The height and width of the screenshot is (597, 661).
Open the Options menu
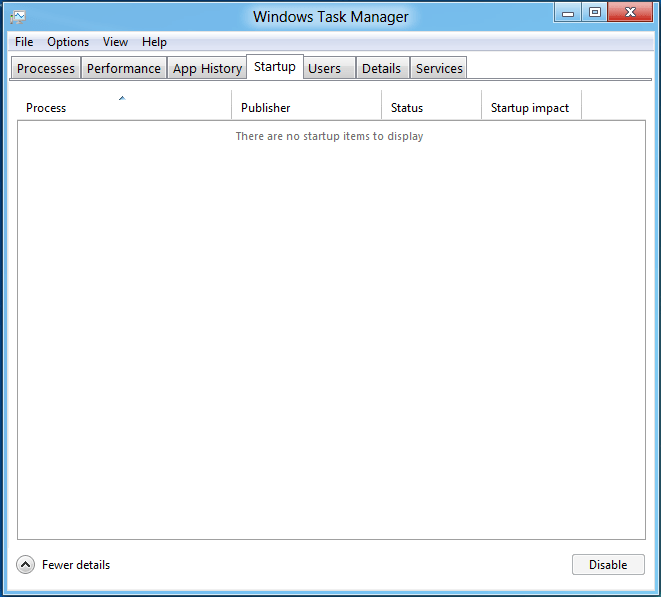tap(68, 42)
